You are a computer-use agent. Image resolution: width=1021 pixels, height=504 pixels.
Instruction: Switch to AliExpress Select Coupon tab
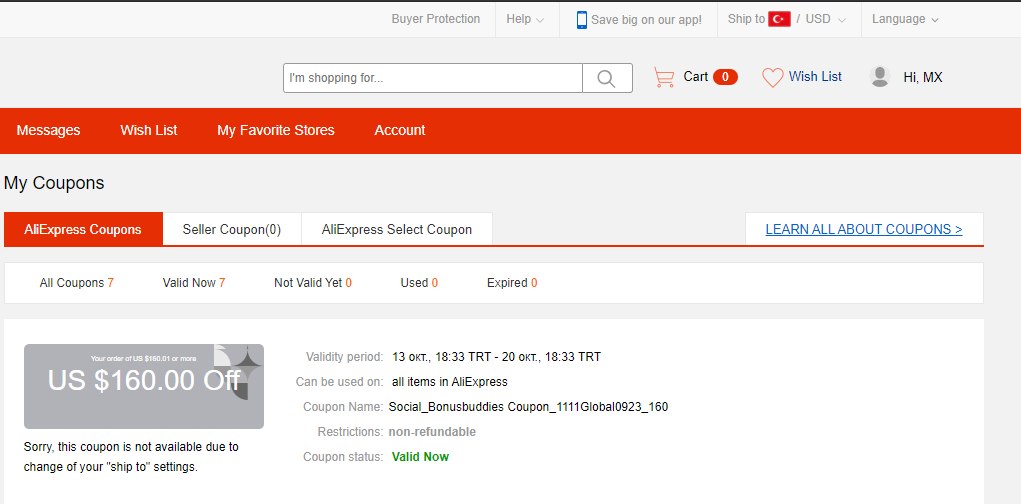(397, 229)
